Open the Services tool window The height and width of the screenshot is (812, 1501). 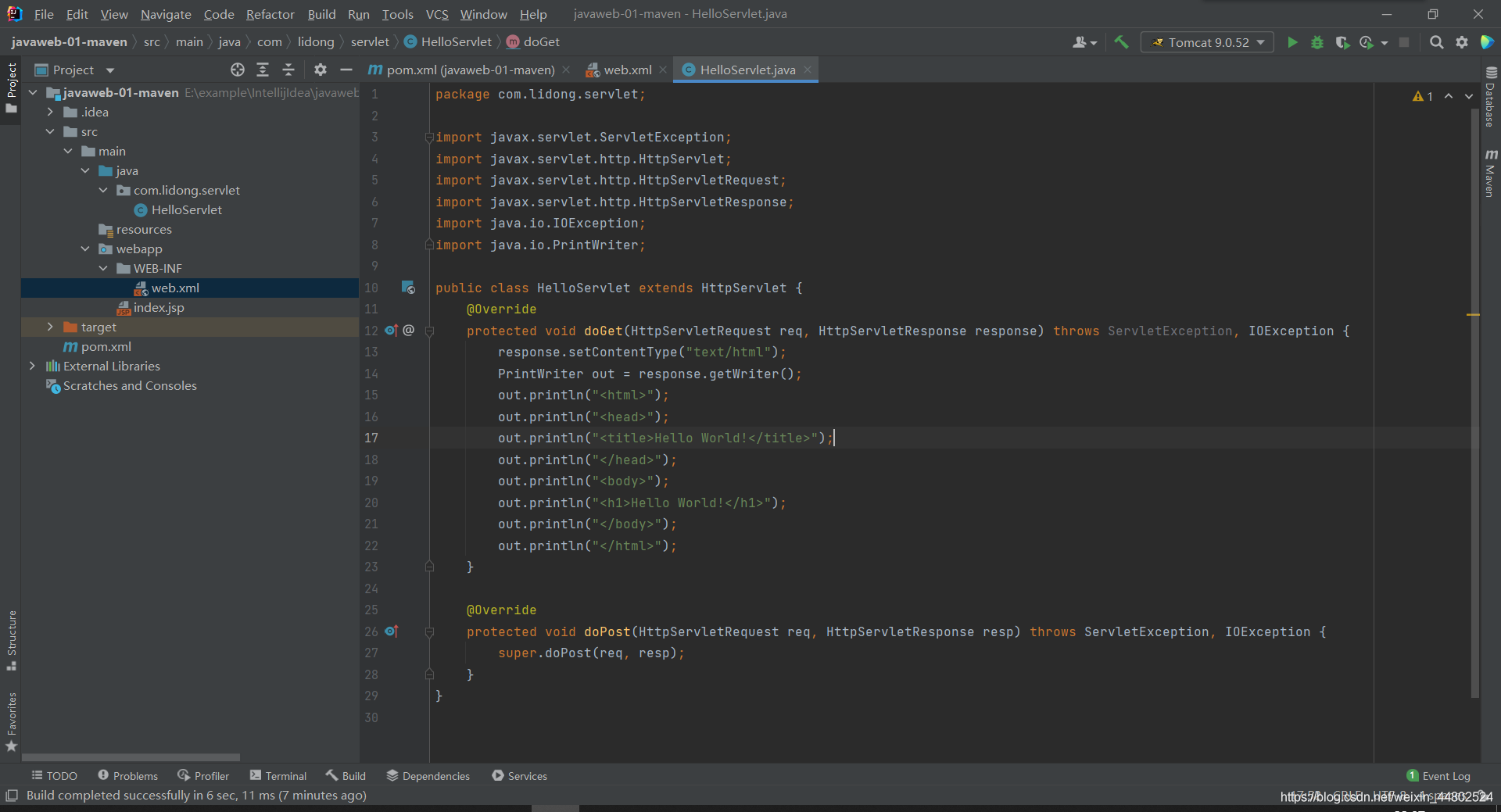pyautogui.click(x=519, y=776)
